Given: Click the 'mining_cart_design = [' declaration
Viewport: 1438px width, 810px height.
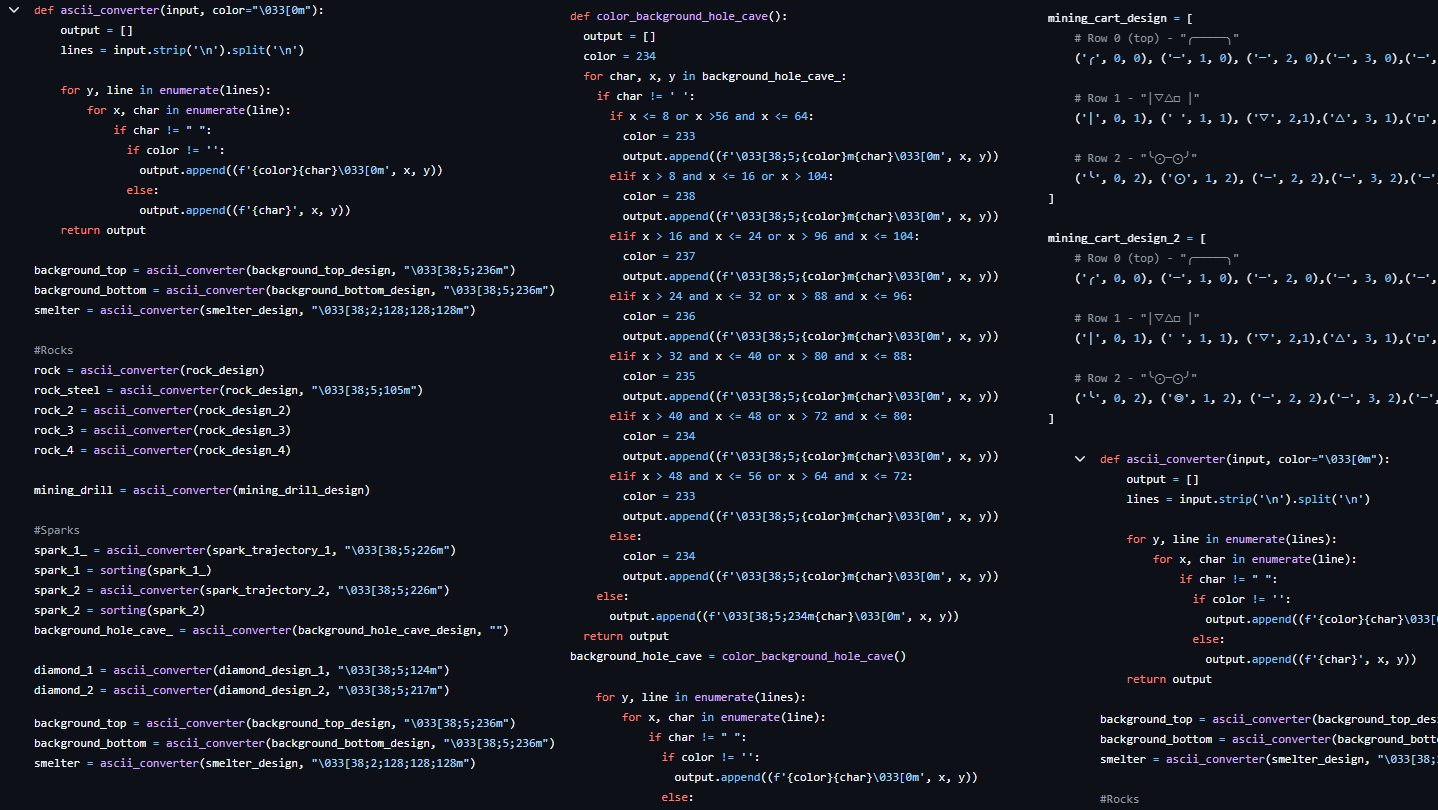Looking at the screenshot, I should point(1119,18).
